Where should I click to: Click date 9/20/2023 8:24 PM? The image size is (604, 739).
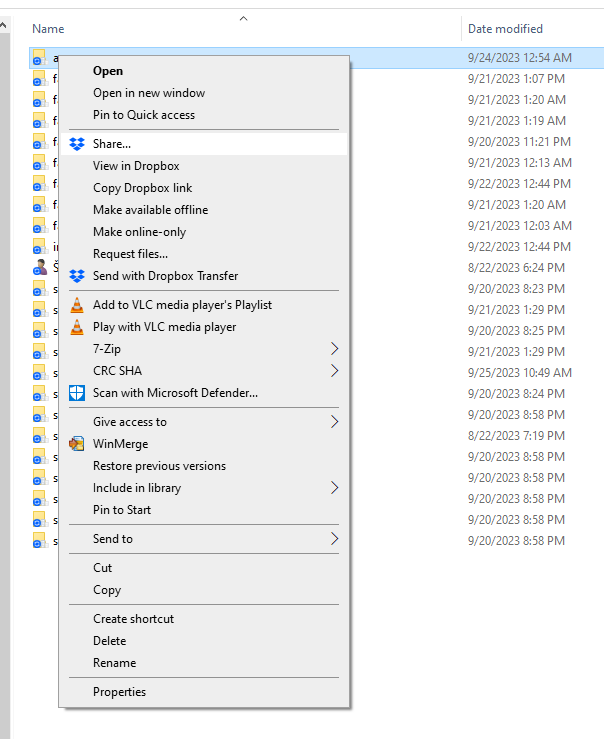pos(516,394)
